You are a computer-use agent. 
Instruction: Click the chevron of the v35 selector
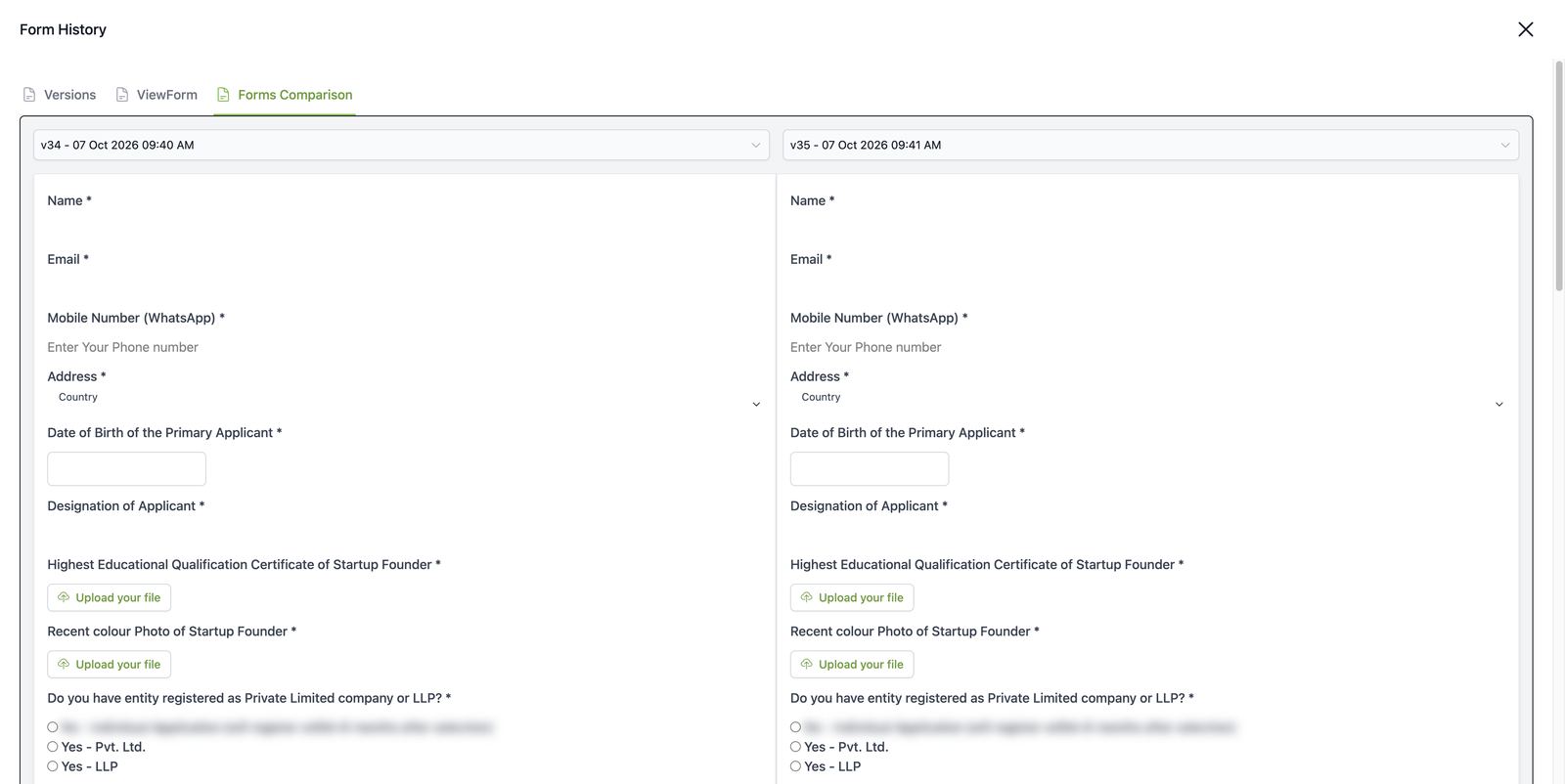click(x=1504, y=145)
